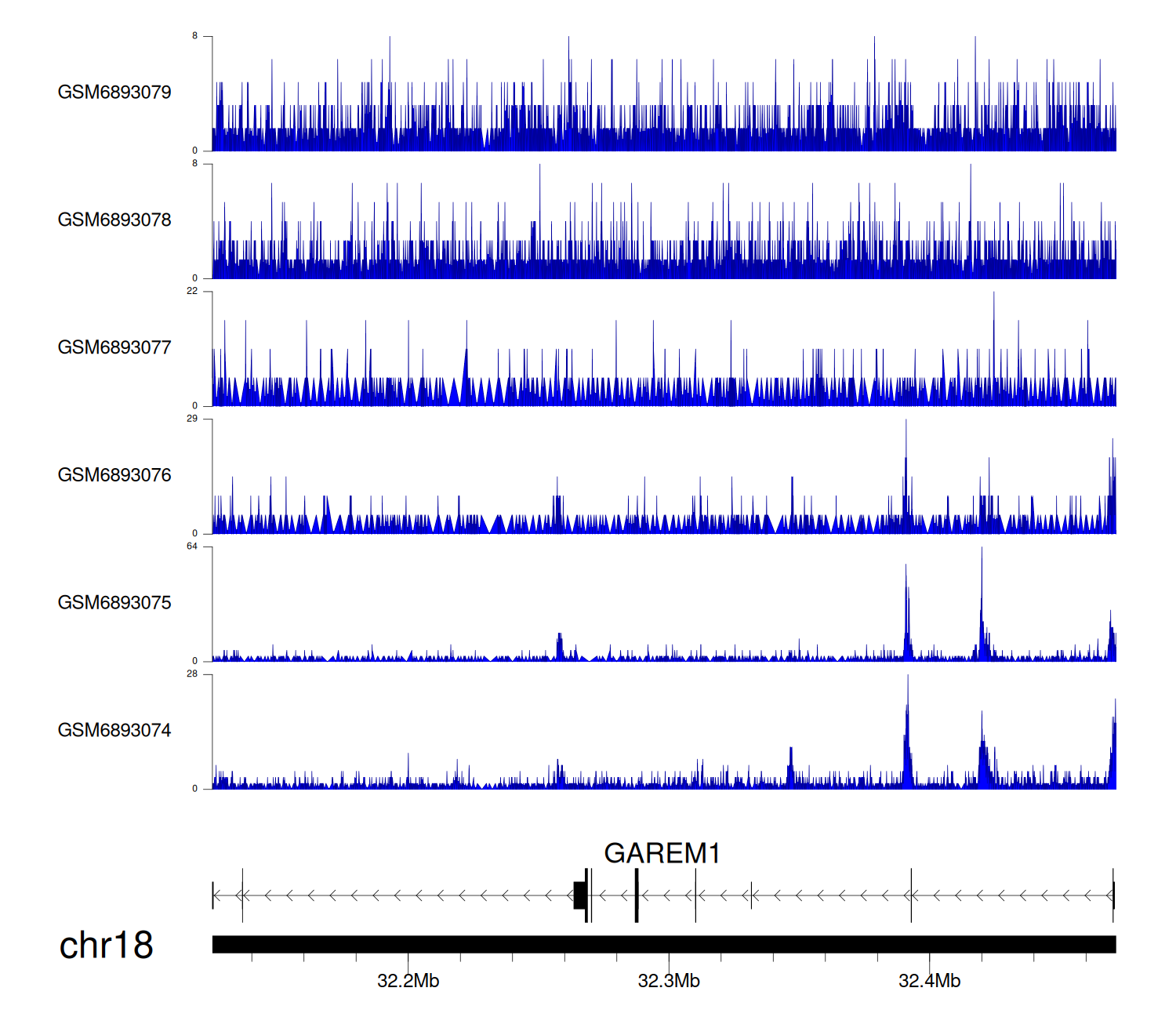This screenshot has width=1176, height=1035.
Task: Click the 32.3Mb axis position label
Action: point(669,981)
